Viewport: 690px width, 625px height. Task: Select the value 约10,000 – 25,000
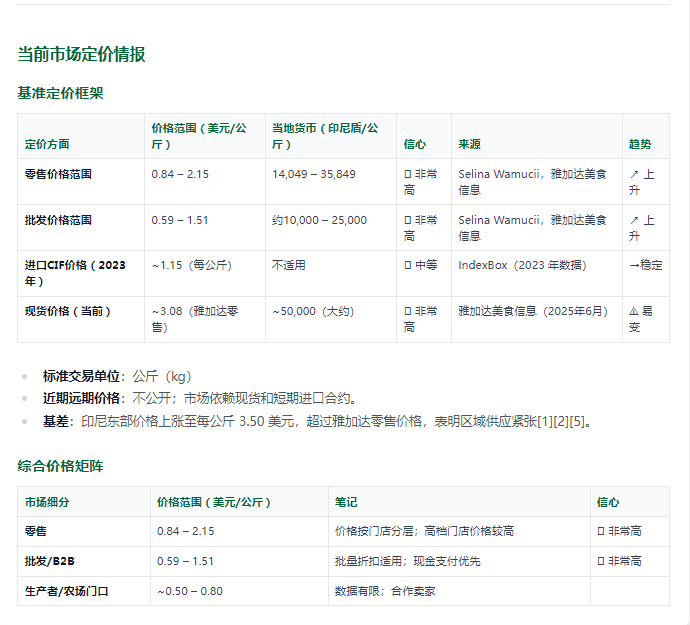pyautogui.click(x=319, y=220)
